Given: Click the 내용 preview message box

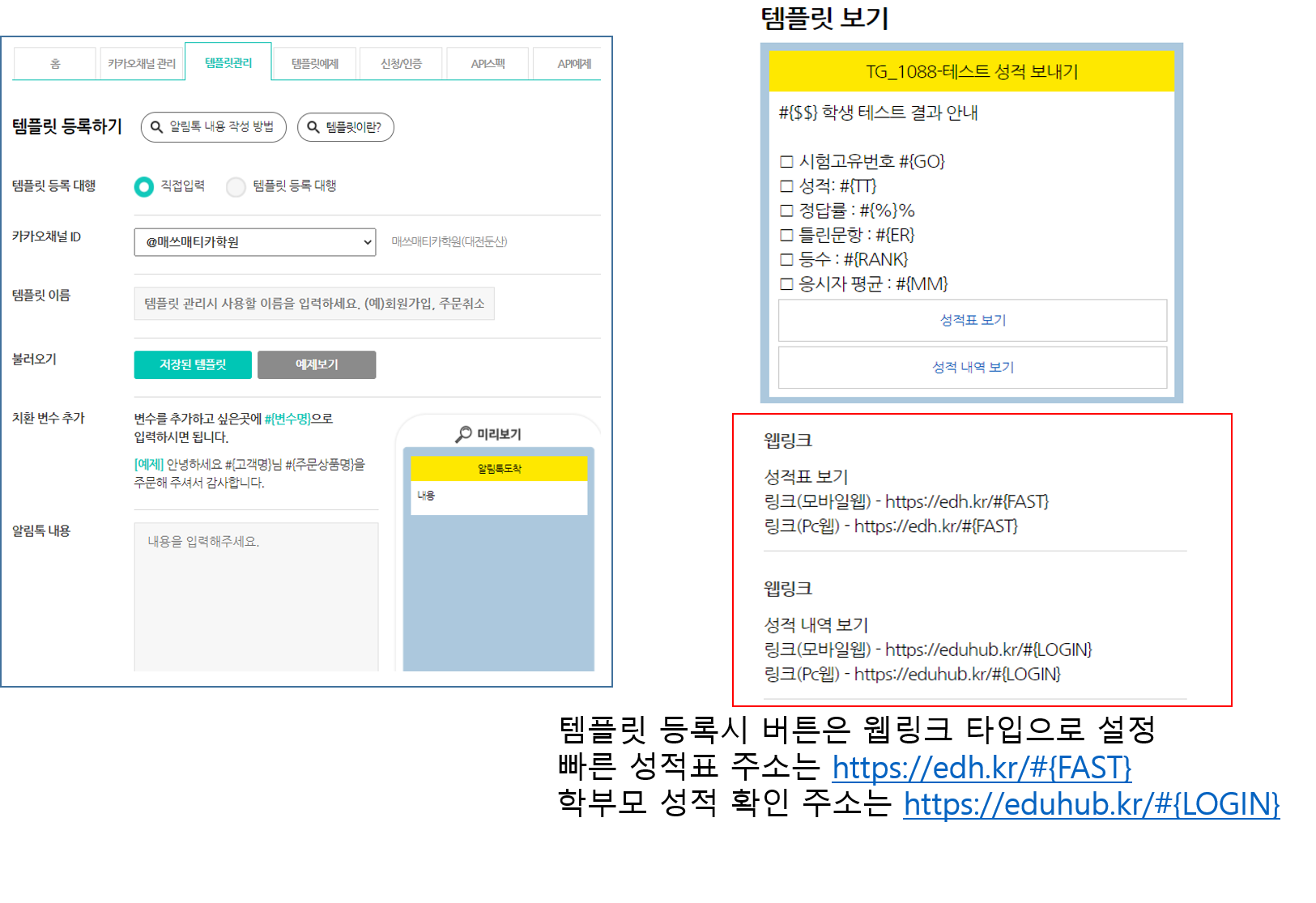Looking at the screenshot, I should pos(499,497).
